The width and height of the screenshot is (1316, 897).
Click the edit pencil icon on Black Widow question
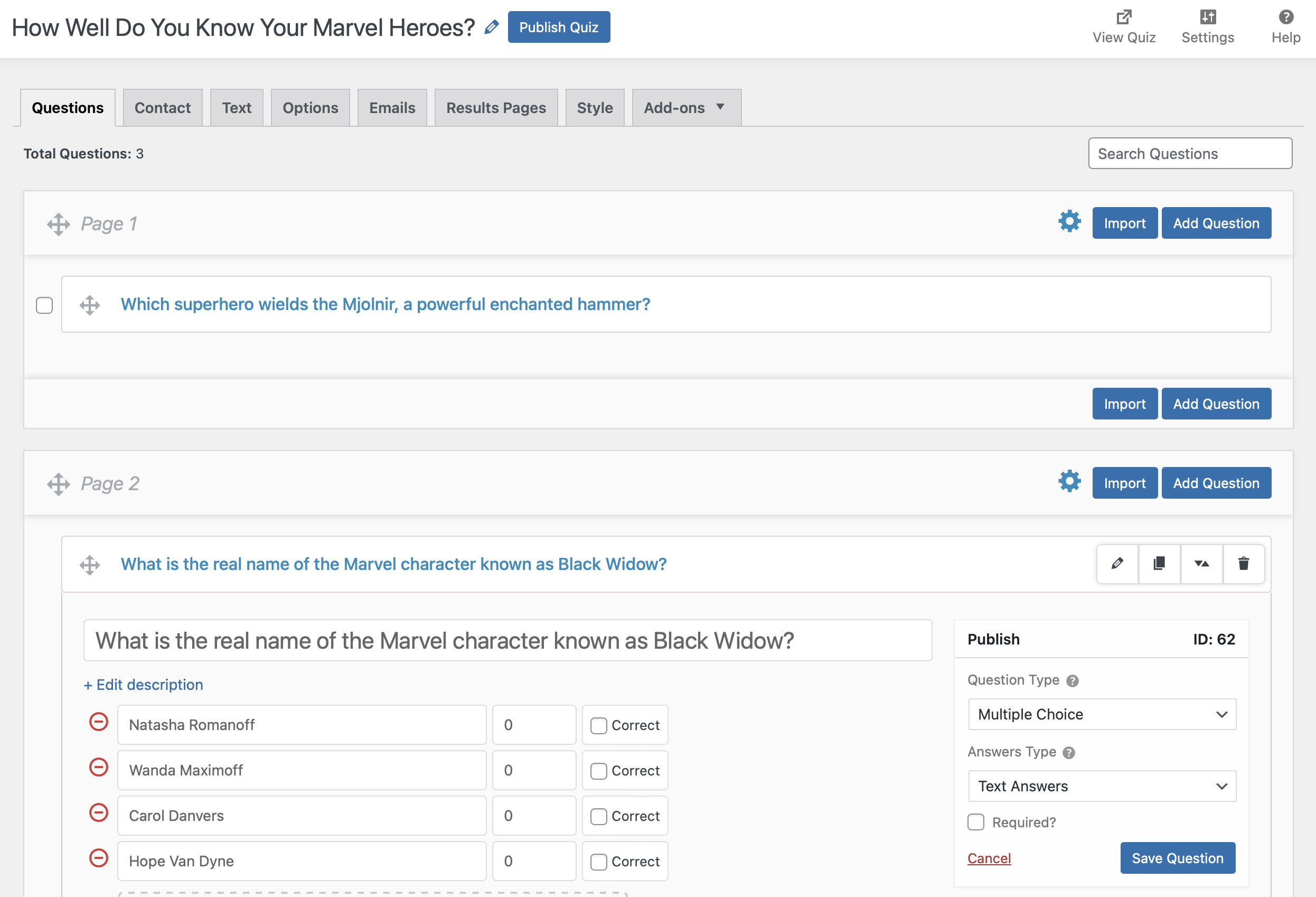pos(1116,563)
